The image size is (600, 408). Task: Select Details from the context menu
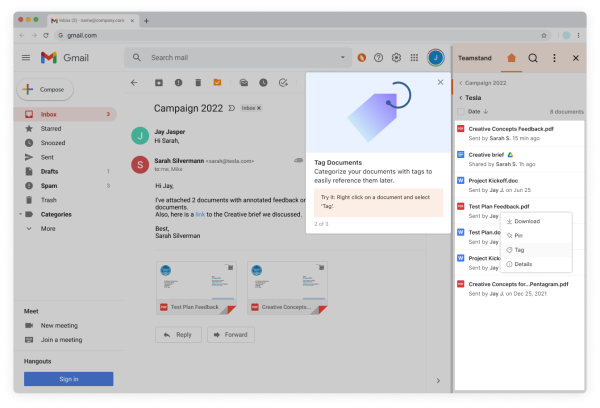pyautogui.click(x=536, y=264)
